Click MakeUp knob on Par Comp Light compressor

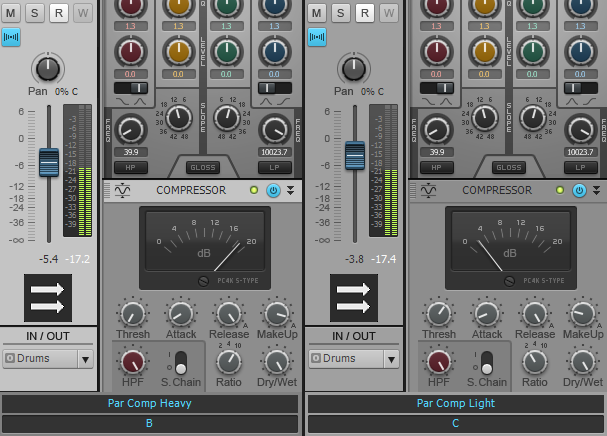pos(583,314)
